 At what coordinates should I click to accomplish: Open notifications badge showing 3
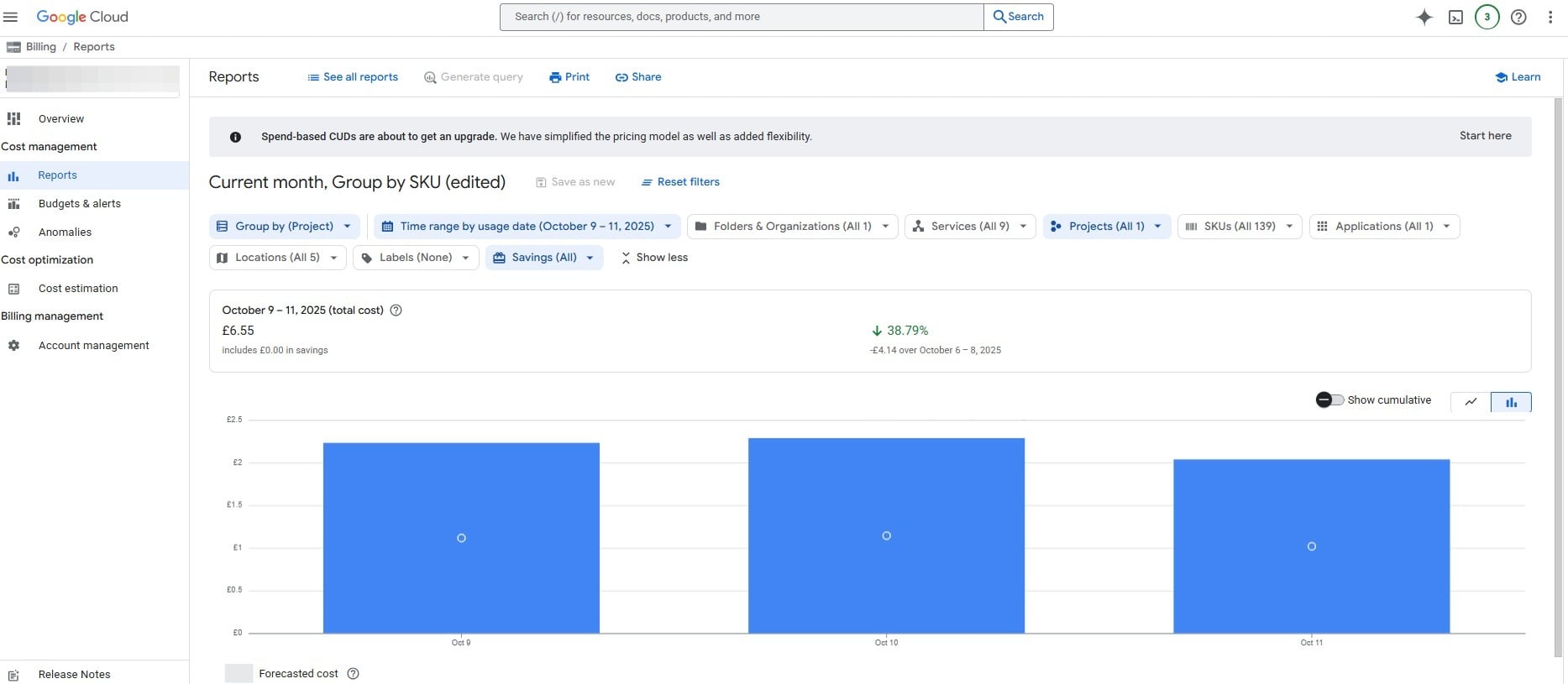[1487, 17]
